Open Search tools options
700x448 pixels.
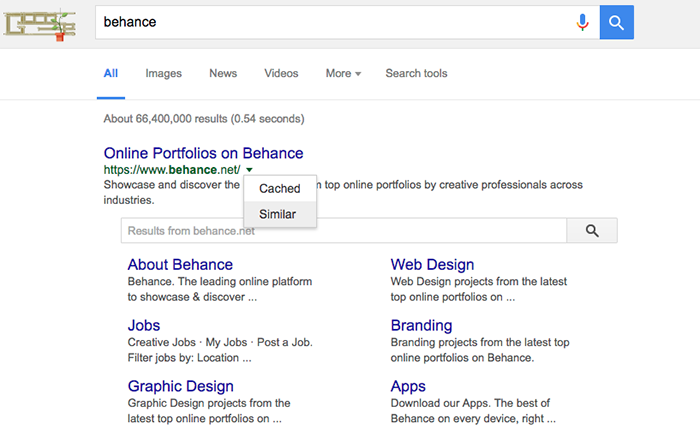point(416,73)
